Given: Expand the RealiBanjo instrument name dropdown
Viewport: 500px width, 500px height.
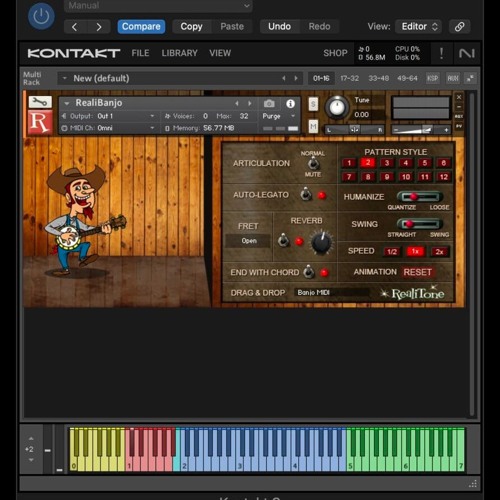Looking at the screenshot, I should [67, 103].
